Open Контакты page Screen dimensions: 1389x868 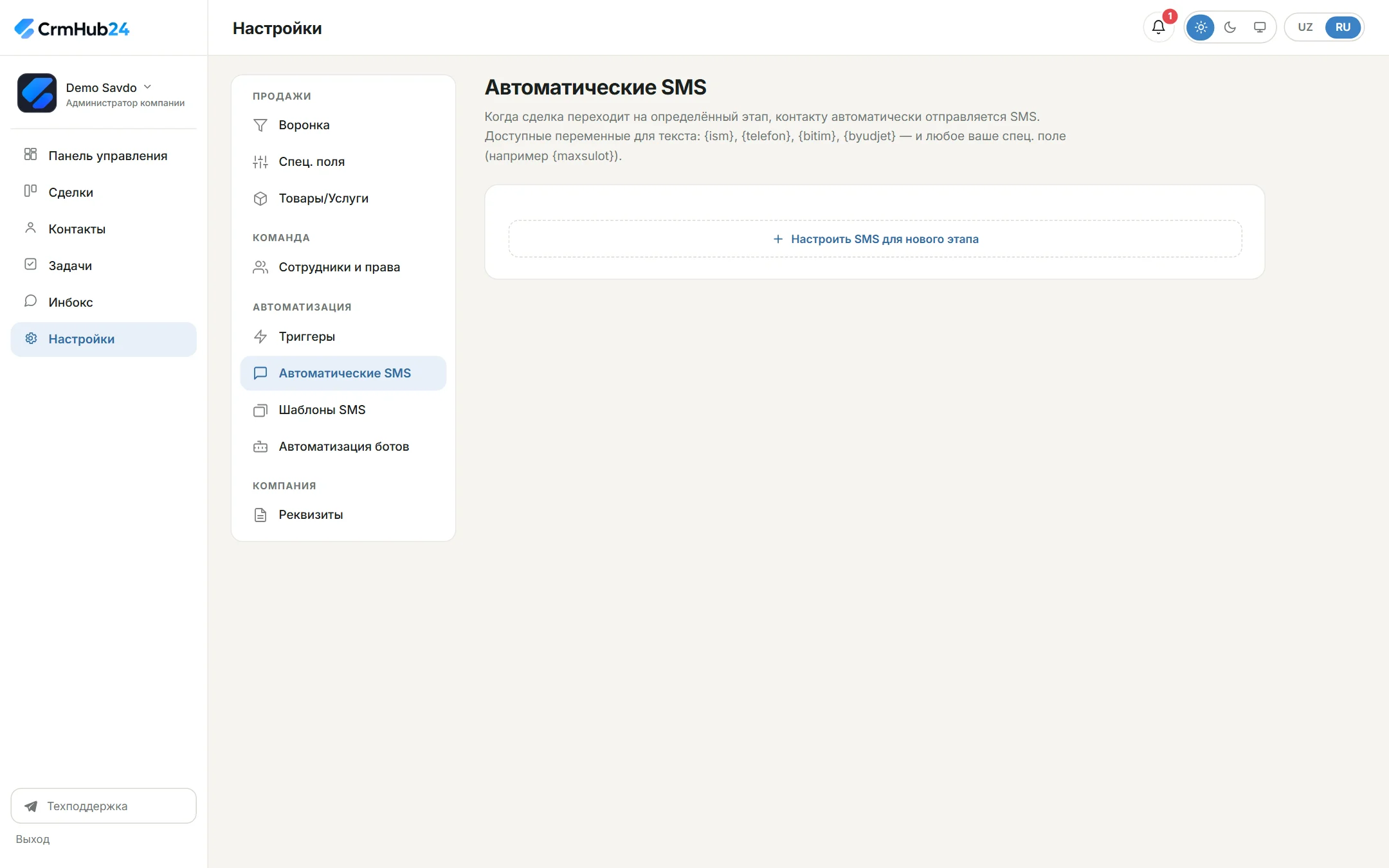click(x=104, y=229)
